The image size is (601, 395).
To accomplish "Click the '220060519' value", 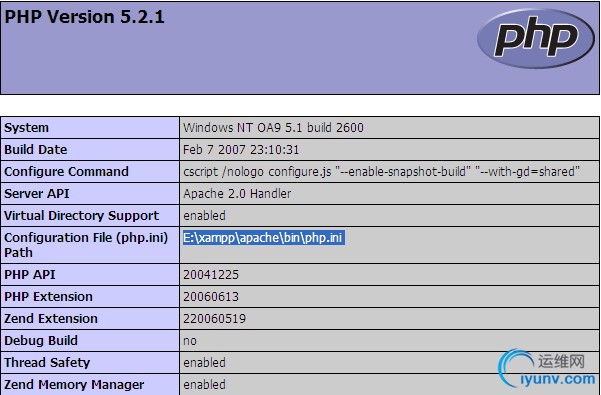I will coord(214,318).
